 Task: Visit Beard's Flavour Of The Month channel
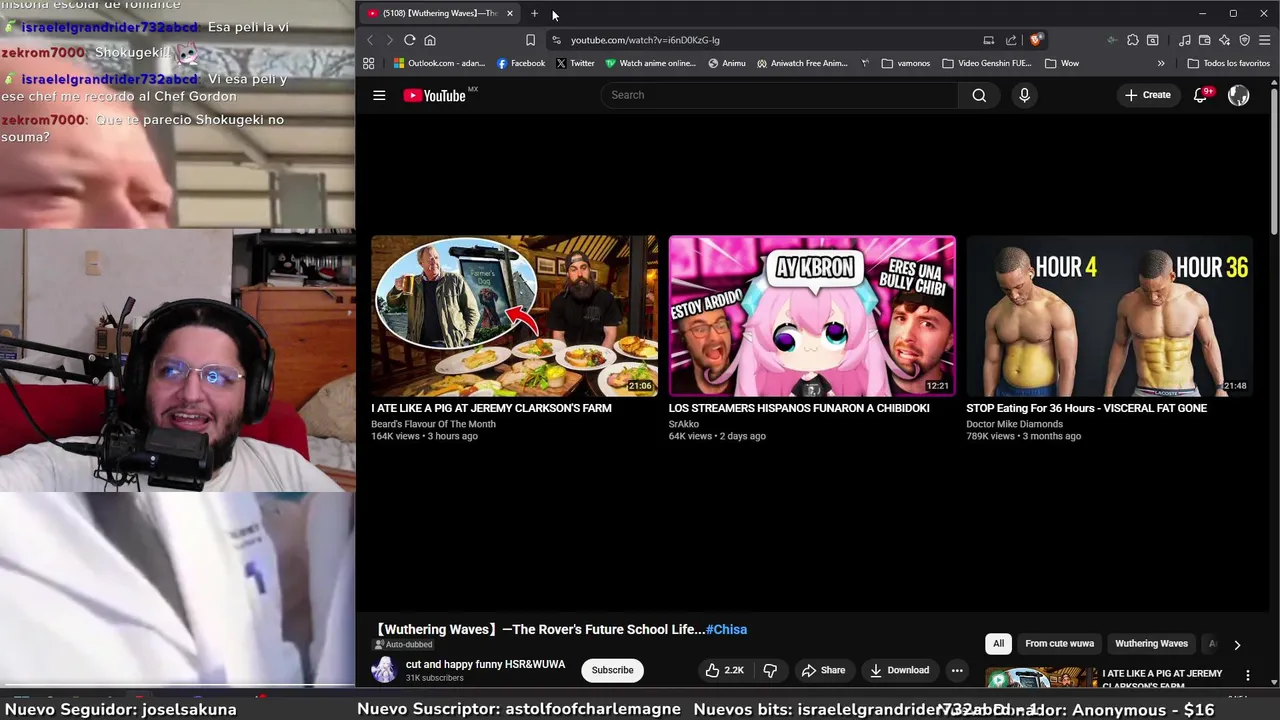click(433, 424)
